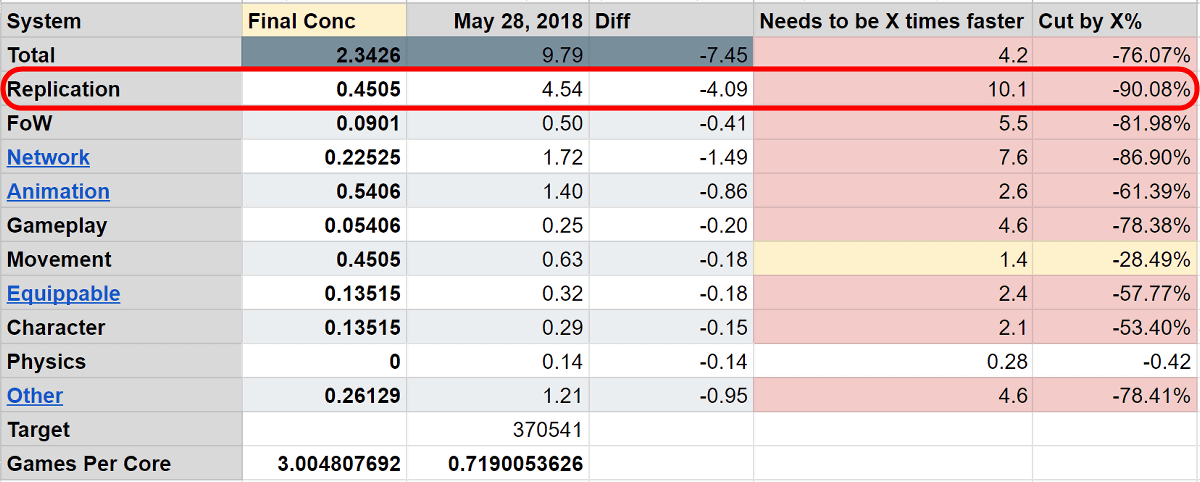This screenshot has height=482, width=1200.
Task: Click the Needs to be X times faster header
Action: [892, 21]
